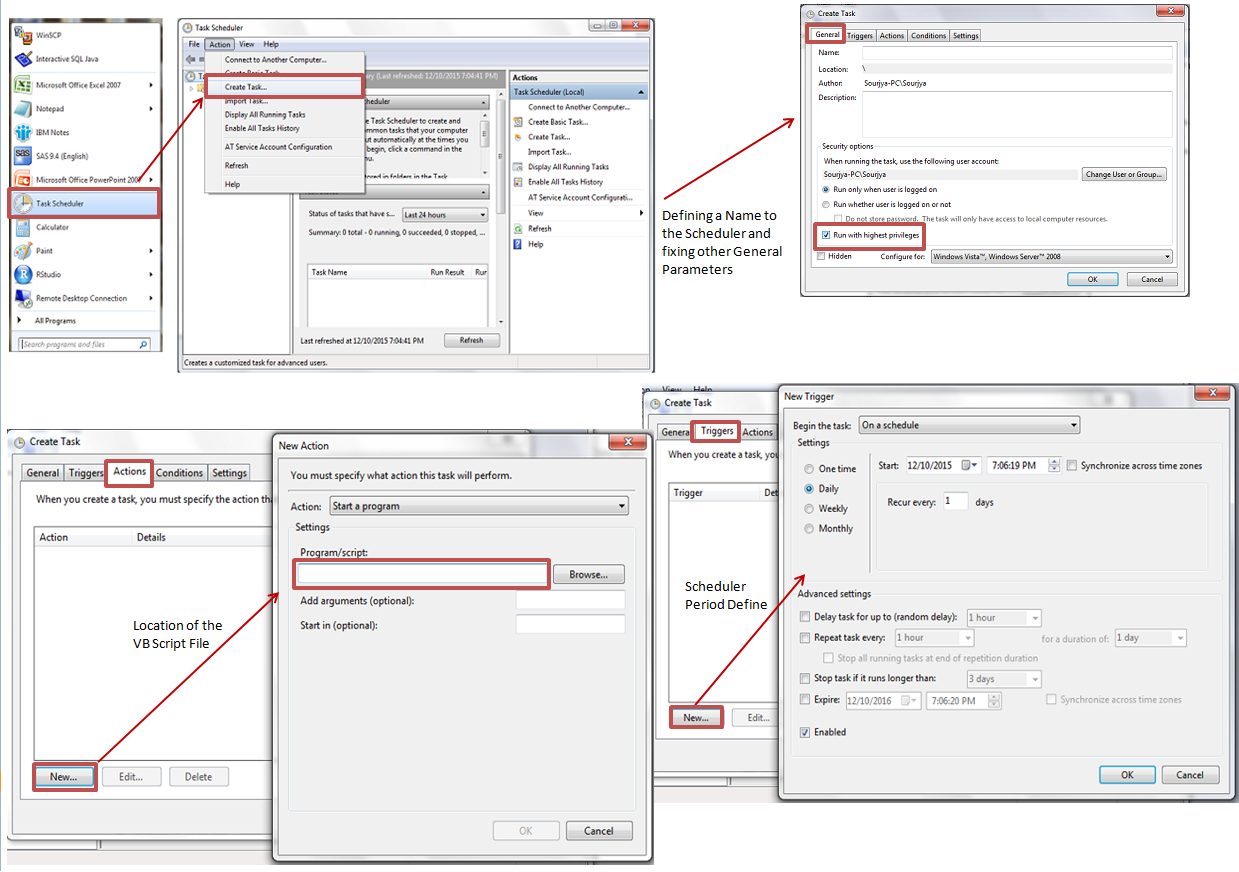The height and width of the screenshot is (872, 1239).
Task: Click the Change User or Group button
Action: pos(1123,173)
